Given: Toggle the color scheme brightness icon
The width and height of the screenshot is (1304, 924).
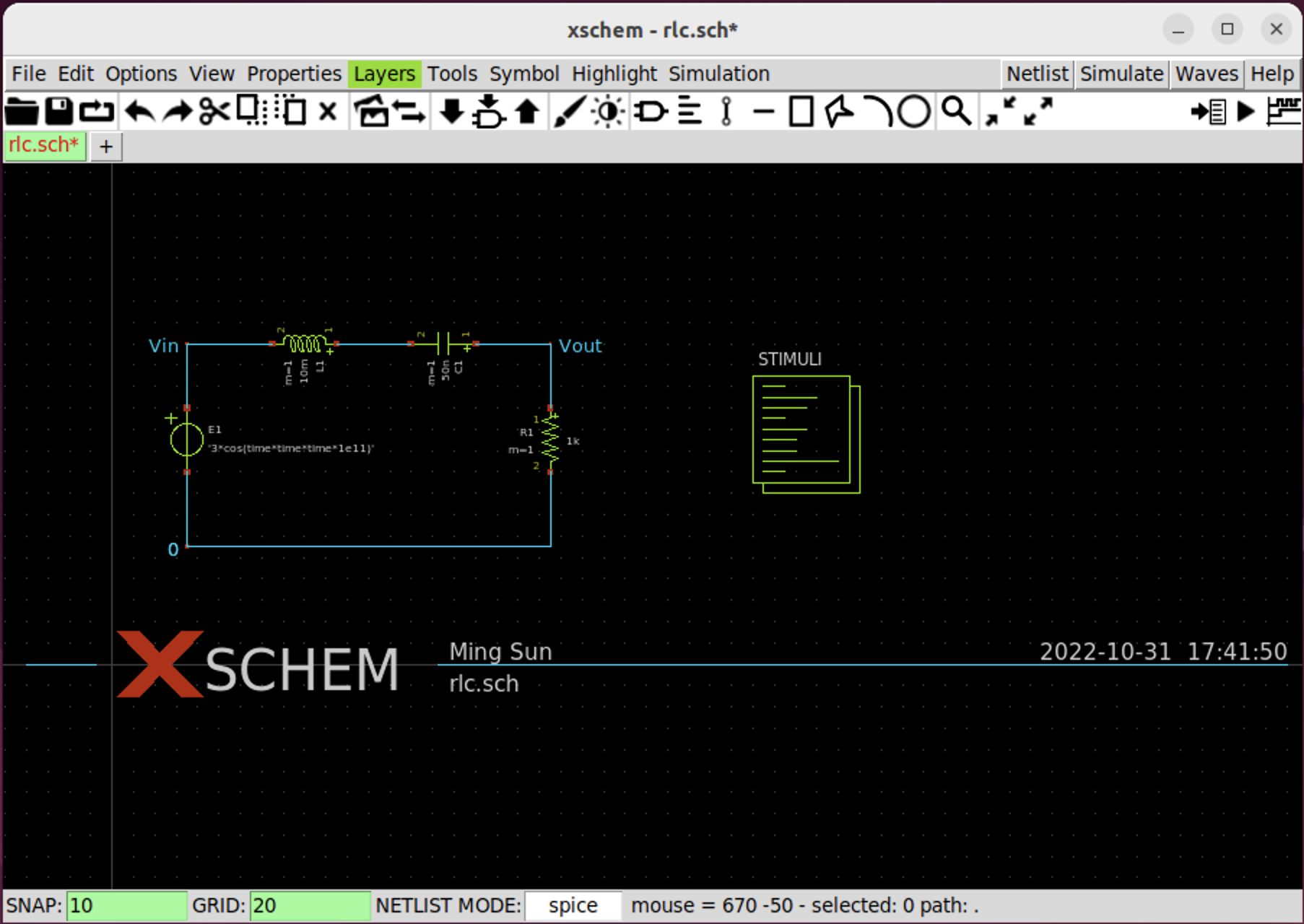Looking at the screenshot, I should [x=608, y=112].
